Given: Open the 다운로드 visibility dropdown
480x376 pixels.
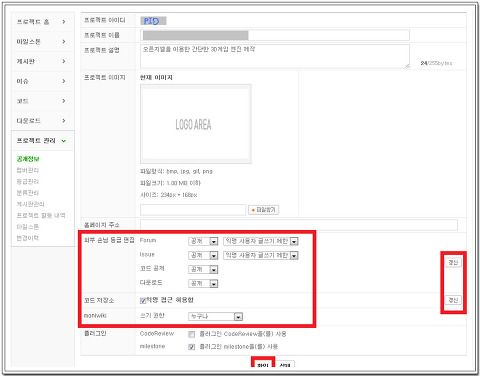Looking at the screenshot, I should pyautogui.click(x=203, y=283).
